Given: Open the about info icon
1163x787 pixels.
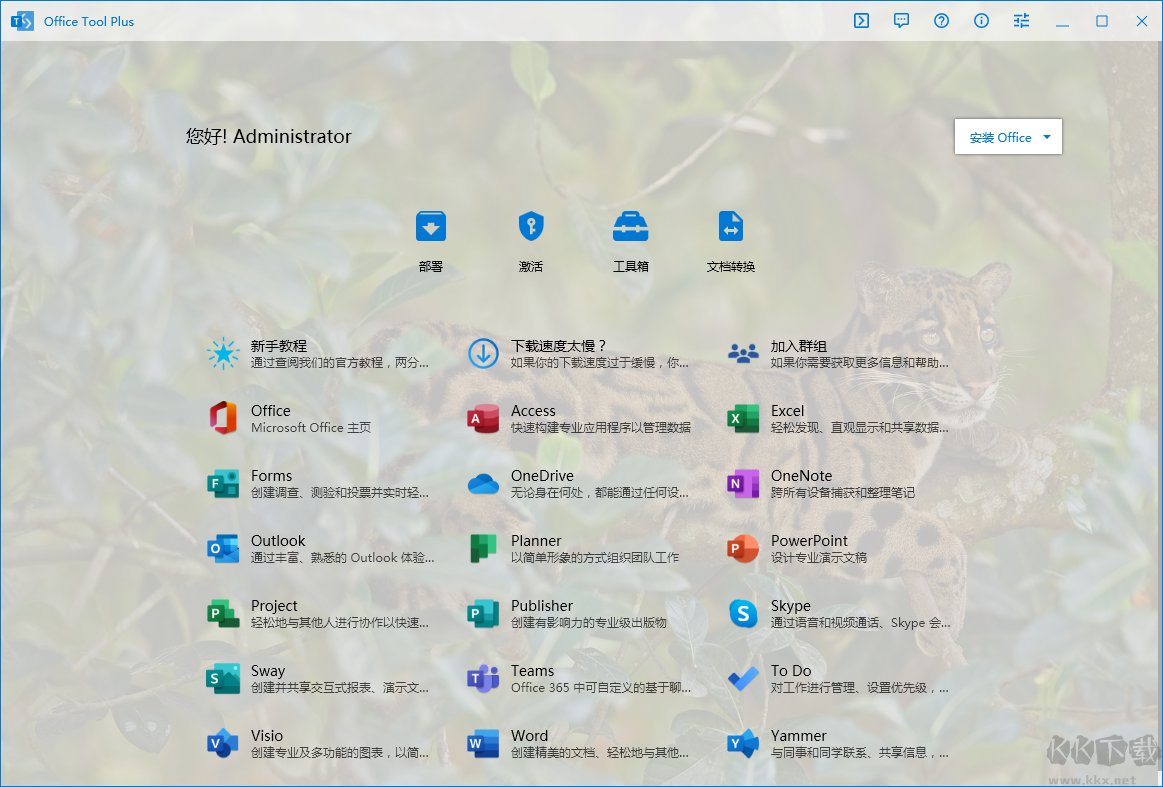Looking at the screenshot, I should point(981,21).
